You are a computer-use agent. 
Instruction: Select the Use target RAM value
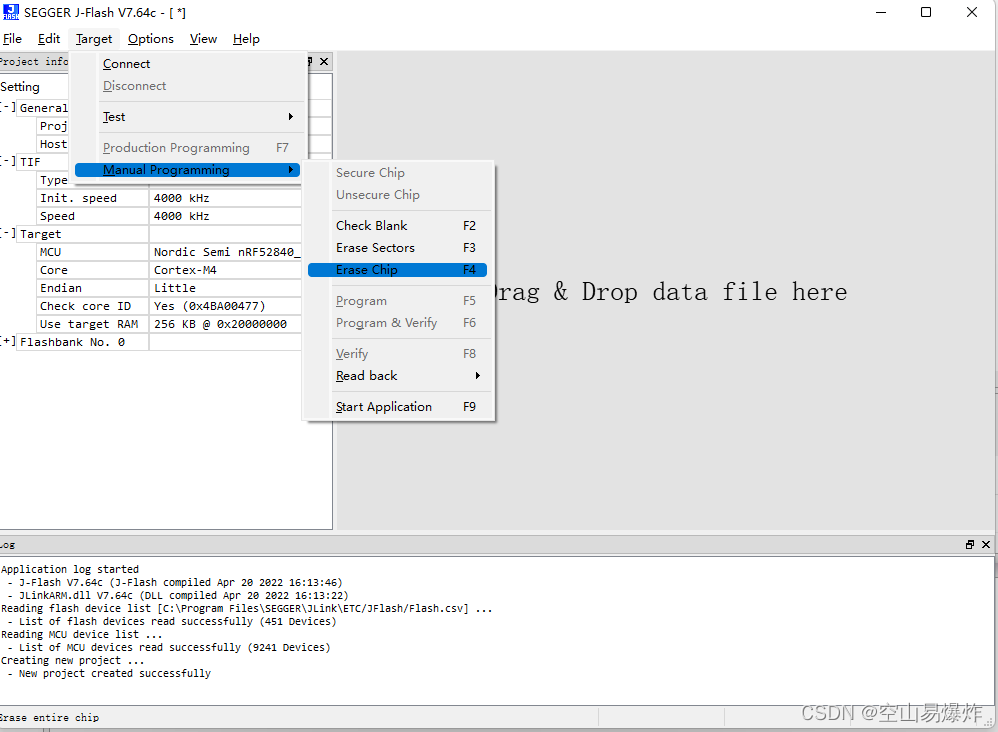225,324
